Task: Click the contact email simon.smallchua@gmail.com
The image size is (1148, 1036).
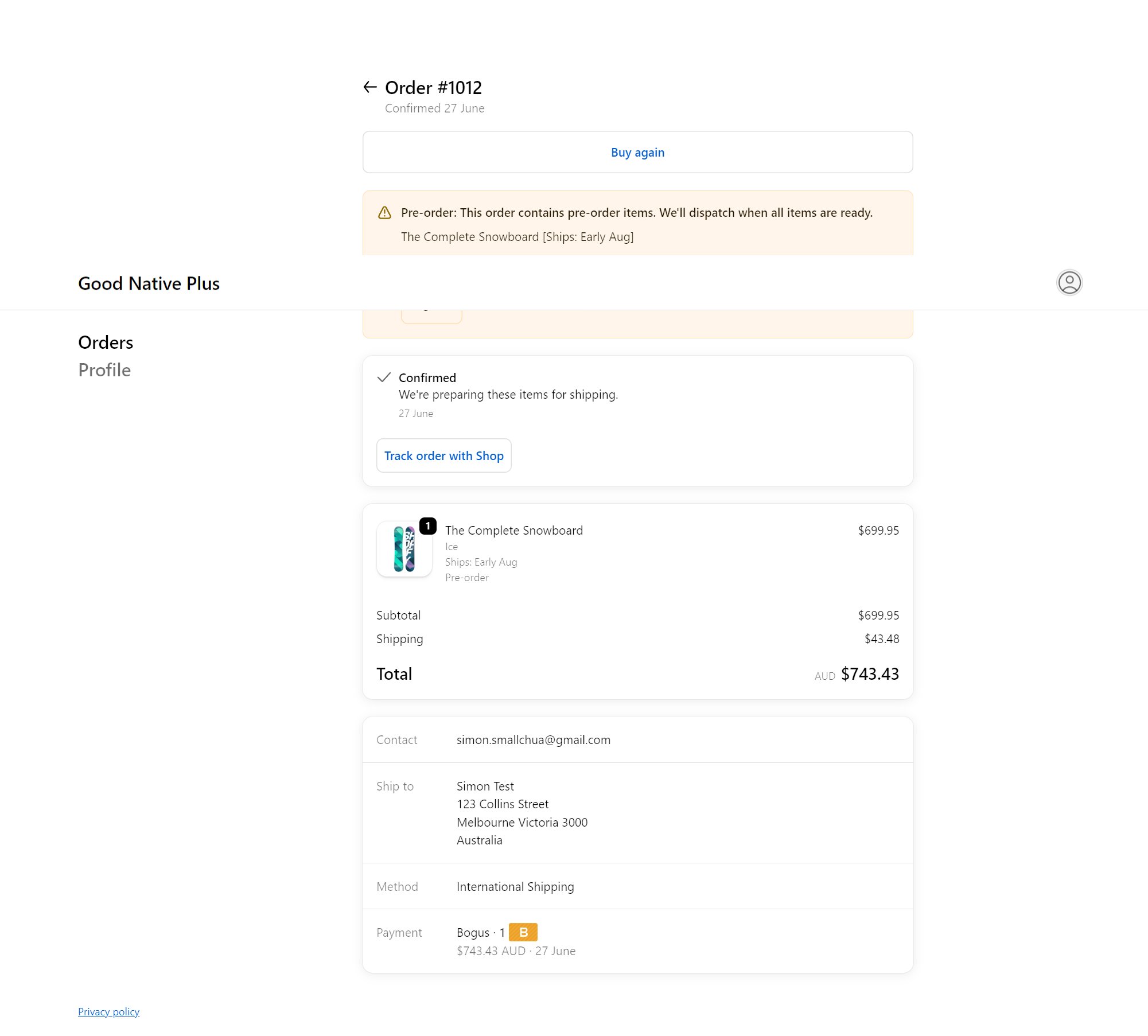Action: (533, 740)
